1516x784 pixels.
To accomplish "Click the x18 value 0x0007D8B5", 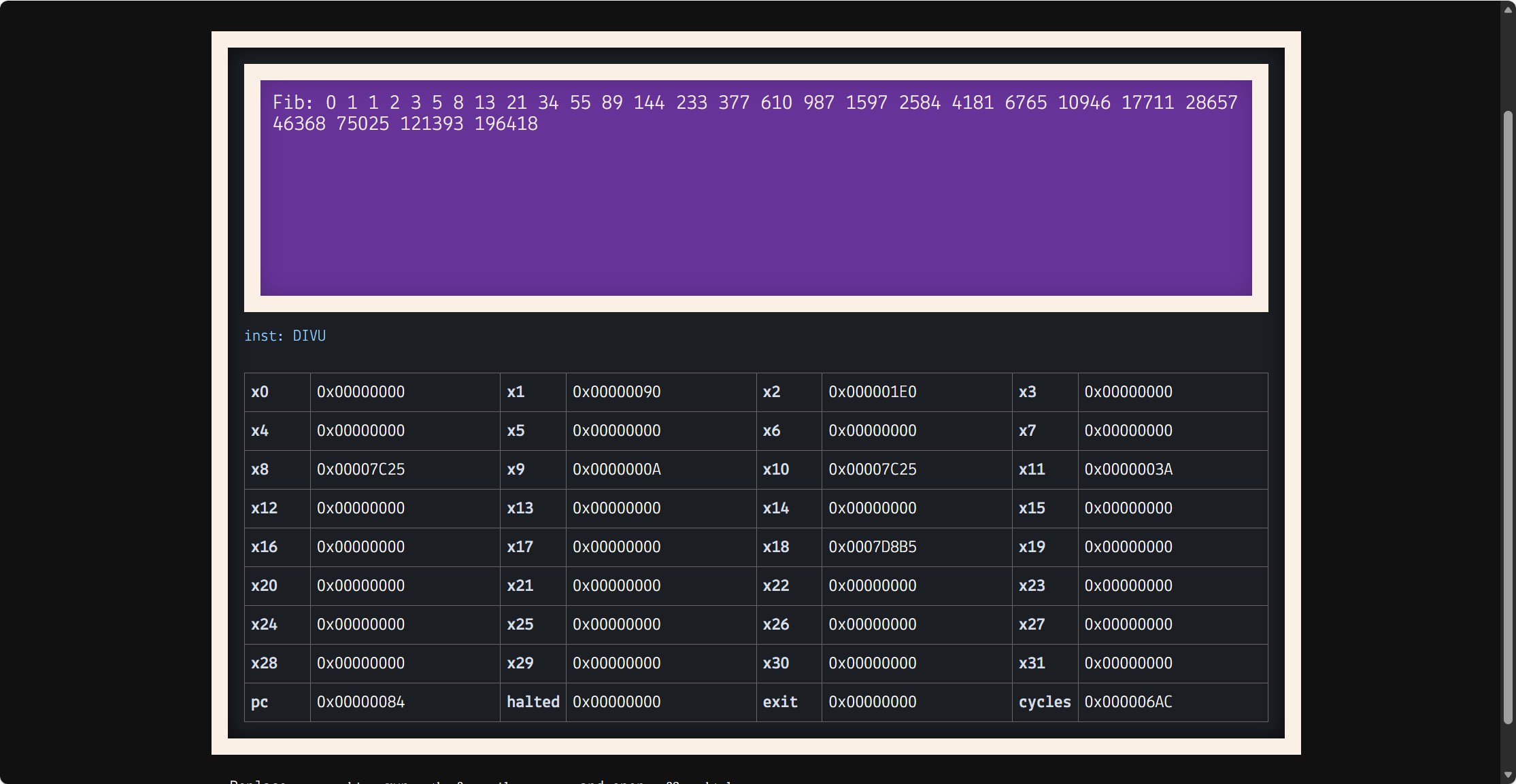I will click(872, 547).
